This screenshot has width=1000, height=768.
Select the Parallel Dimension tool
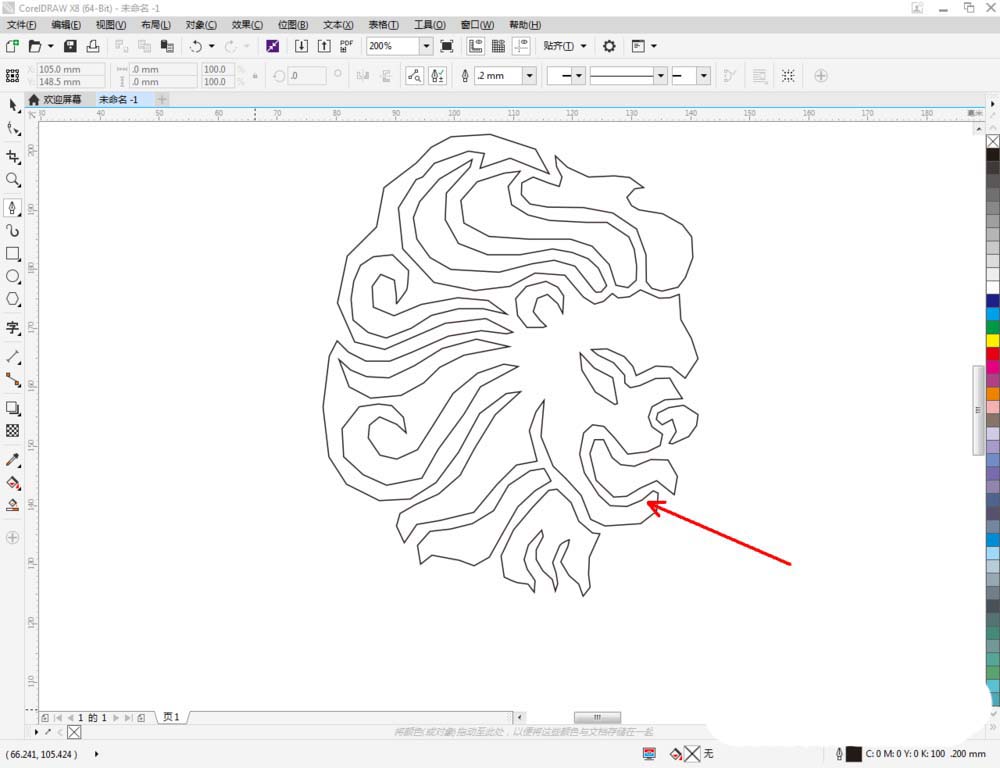[13, 357]
